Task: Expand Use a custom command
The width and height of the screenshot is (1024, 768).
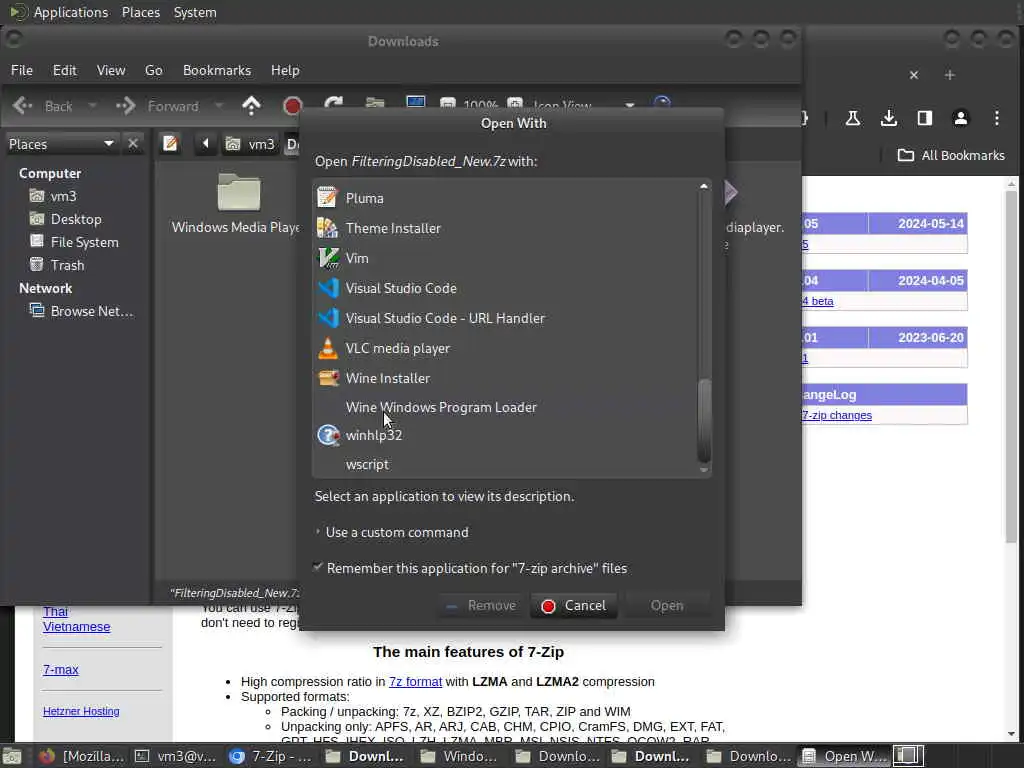Action: (392, 532)
